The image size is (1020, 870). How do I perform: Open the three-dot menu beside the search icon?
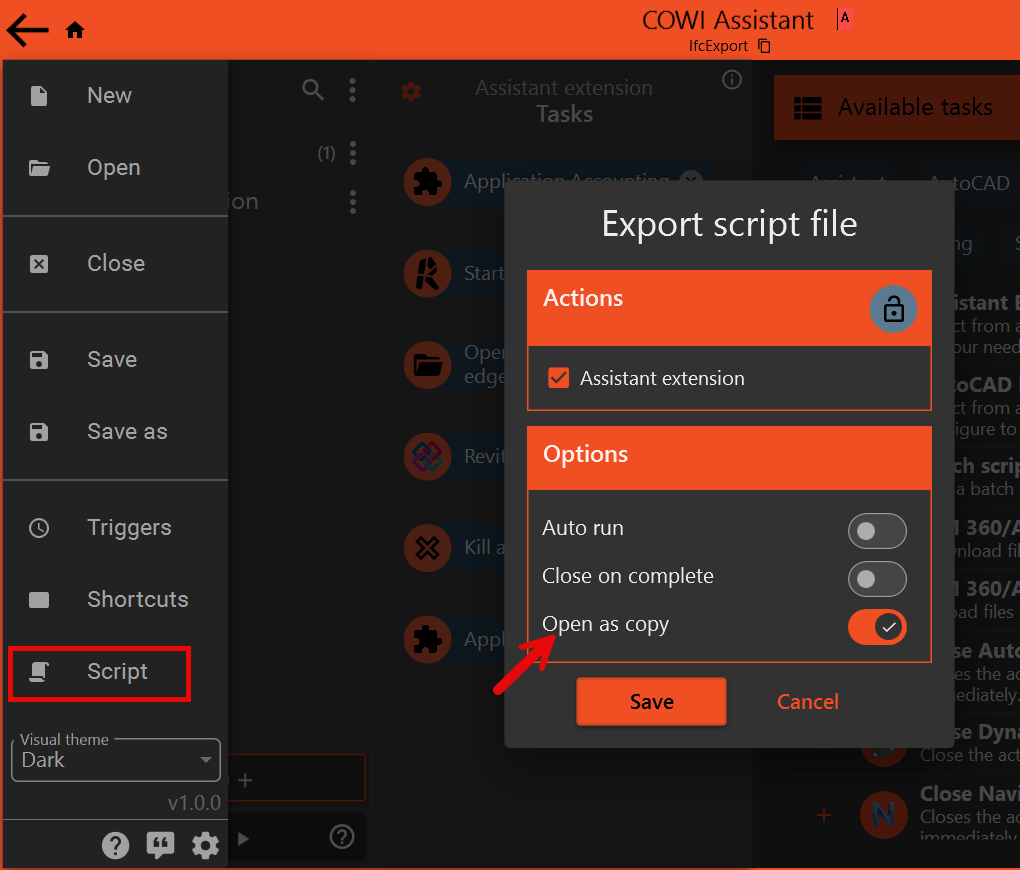click(352, 89)
